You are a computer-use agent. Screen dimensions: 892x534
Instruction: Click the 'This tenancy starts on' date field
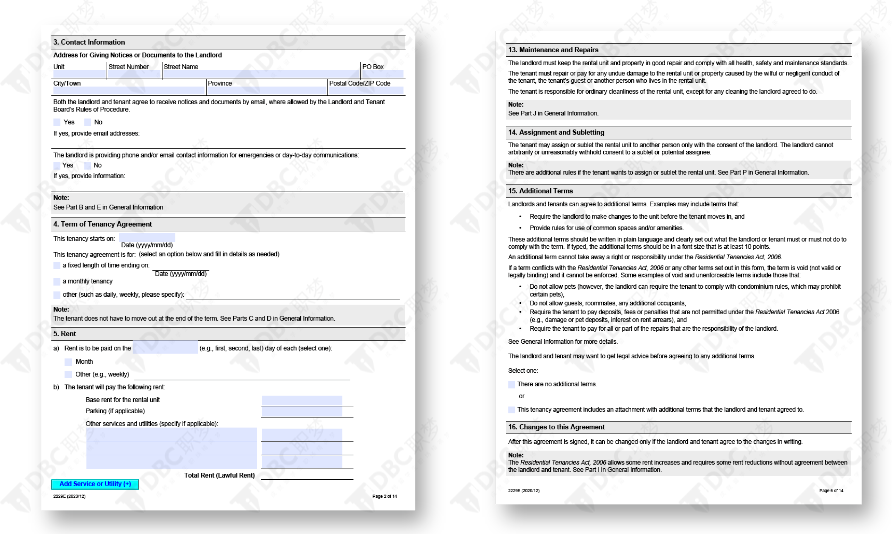click(x=146, y=238)
